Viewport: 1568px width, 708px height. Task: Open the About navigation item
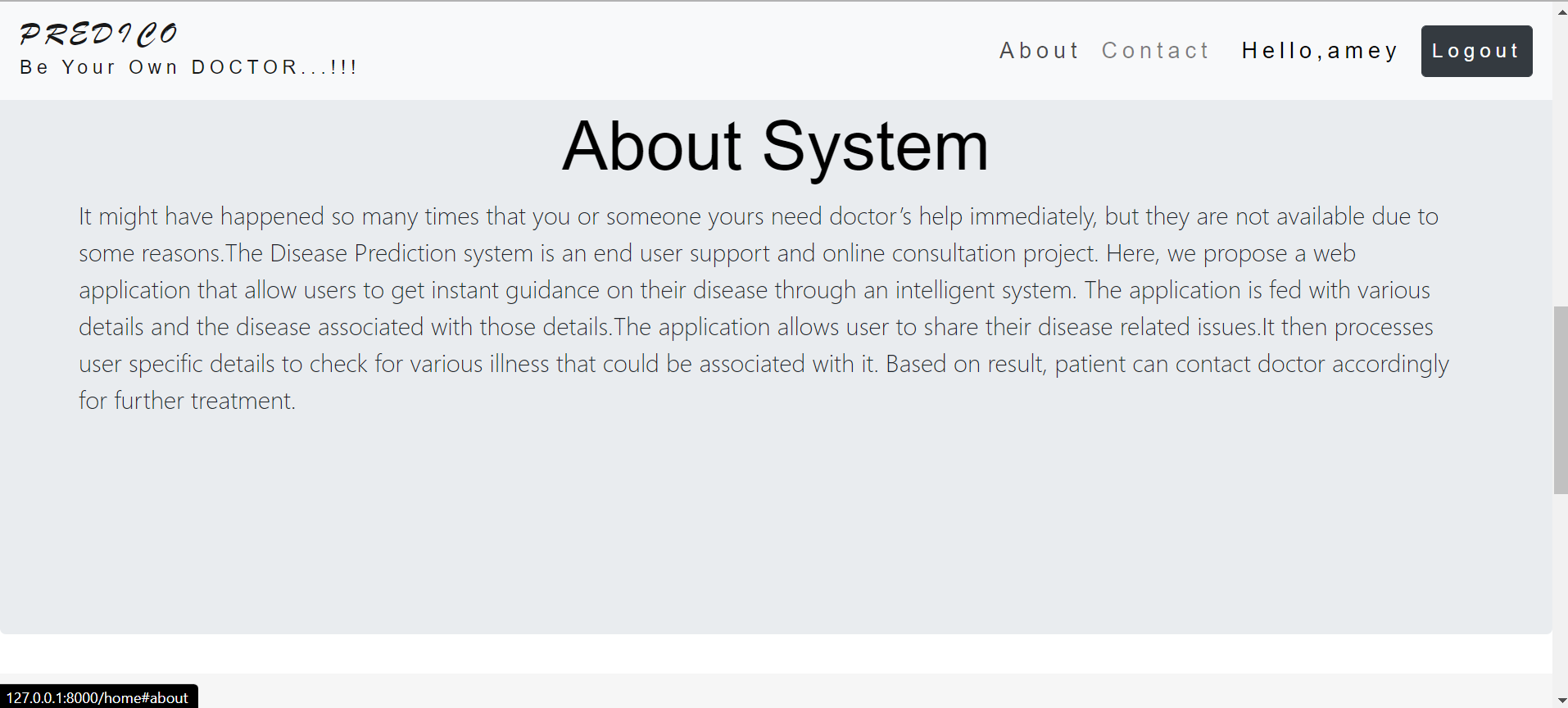tap(1039, 50)
